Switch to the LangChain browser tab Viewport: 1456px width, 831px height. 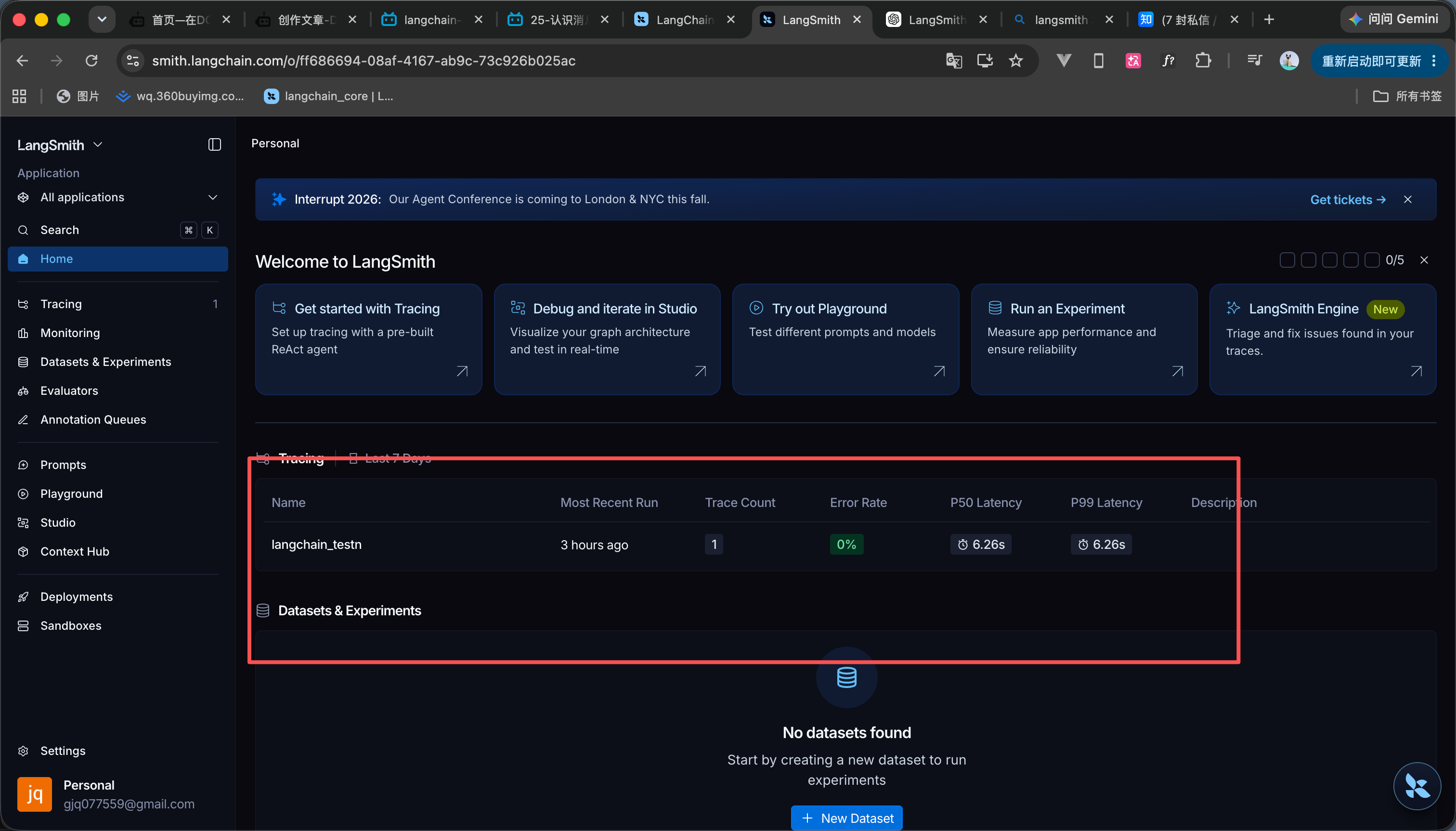click(685, 20)
